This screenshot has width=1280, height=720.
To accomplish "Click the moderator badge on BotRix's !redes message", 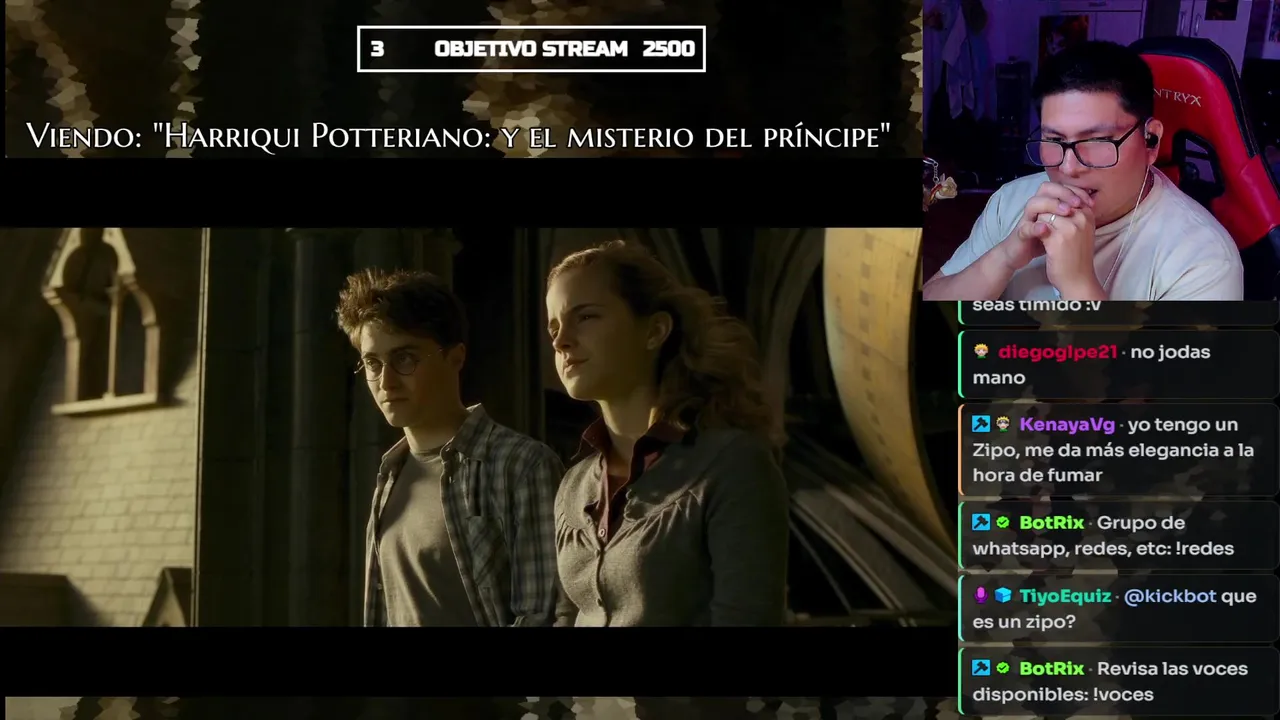I will (x=981, y=523).
